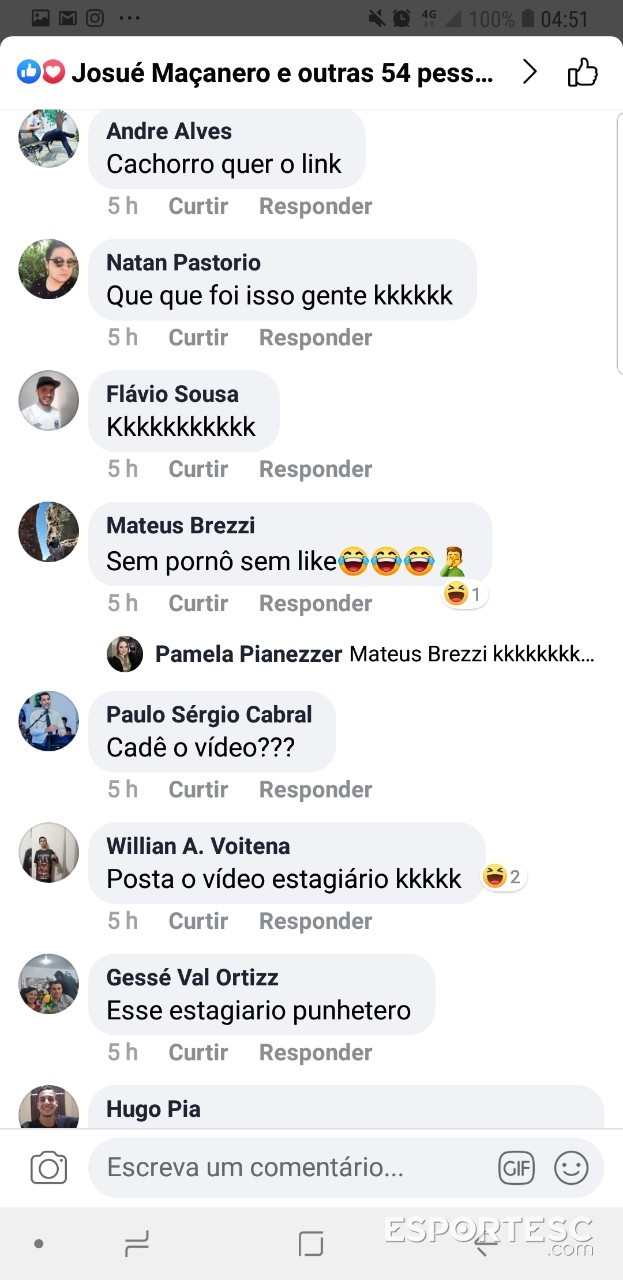Tap the Android recent apps icon
This screenshot has width=623, height=1280.
coord(136,1244)
